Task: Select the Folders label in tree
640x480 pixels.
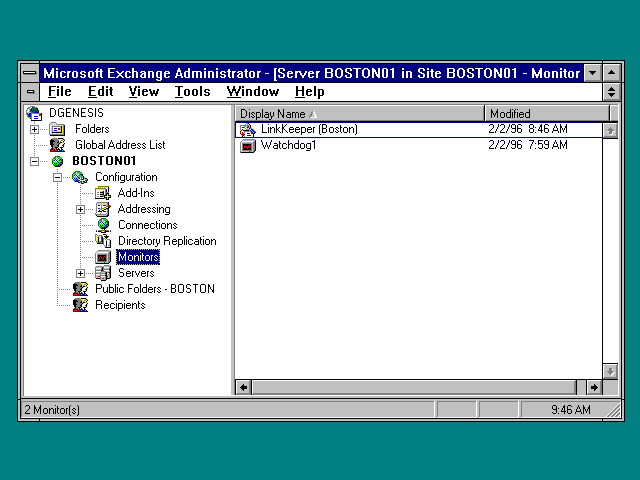Action: (92, 129)
